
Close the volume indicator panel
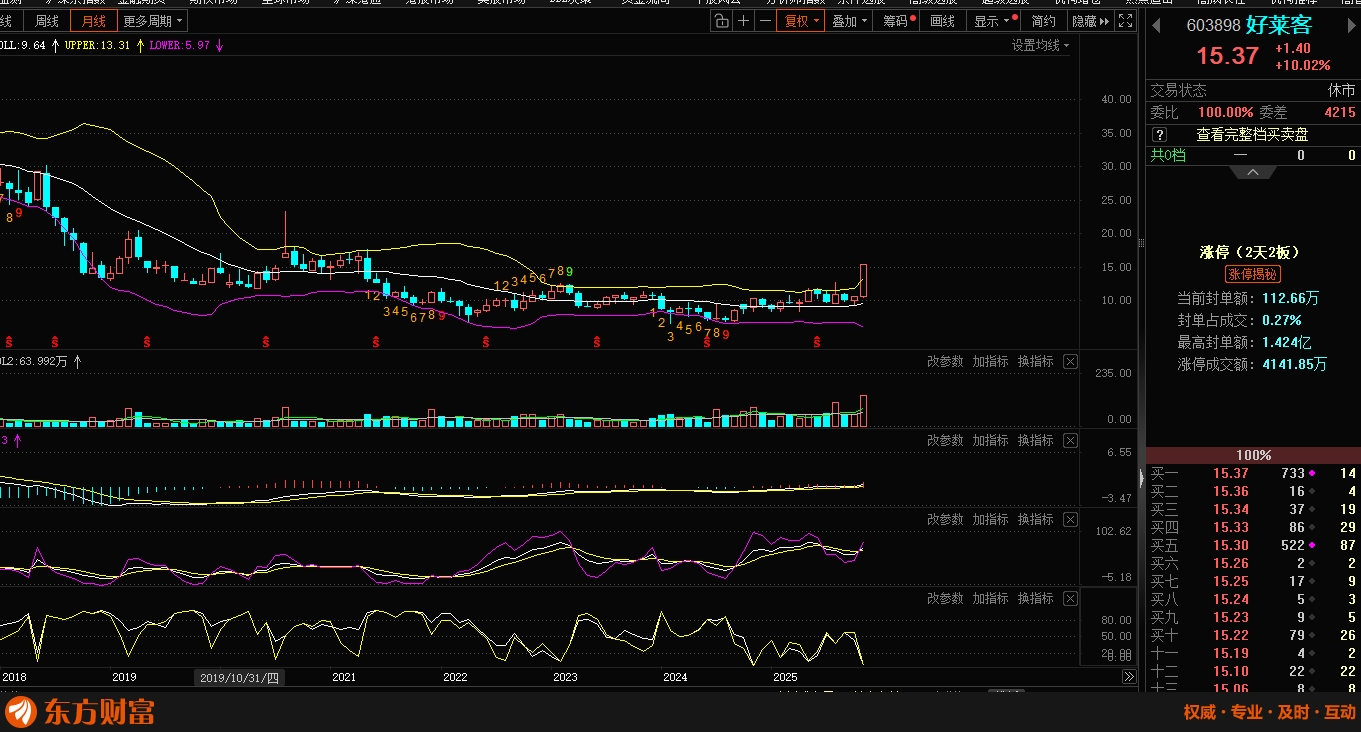point(1070,361)
